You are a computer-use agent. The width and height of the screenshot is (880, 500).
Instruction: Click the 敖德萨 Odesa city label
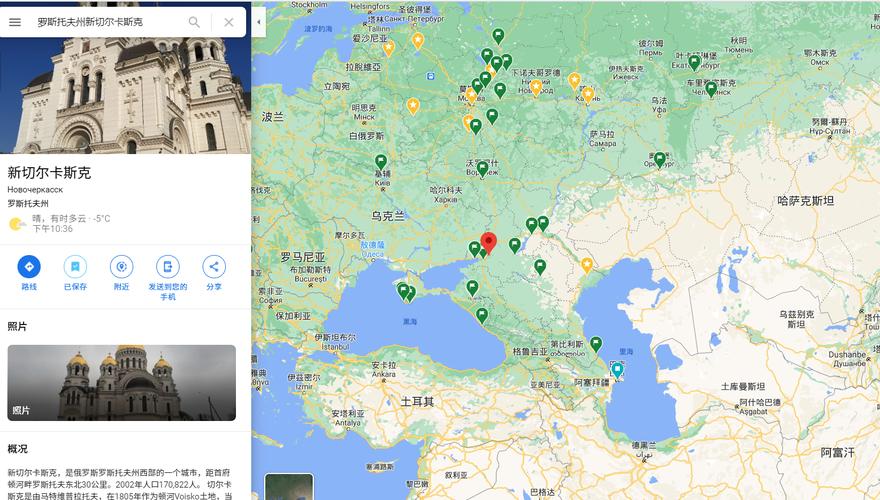click(373, 249)
